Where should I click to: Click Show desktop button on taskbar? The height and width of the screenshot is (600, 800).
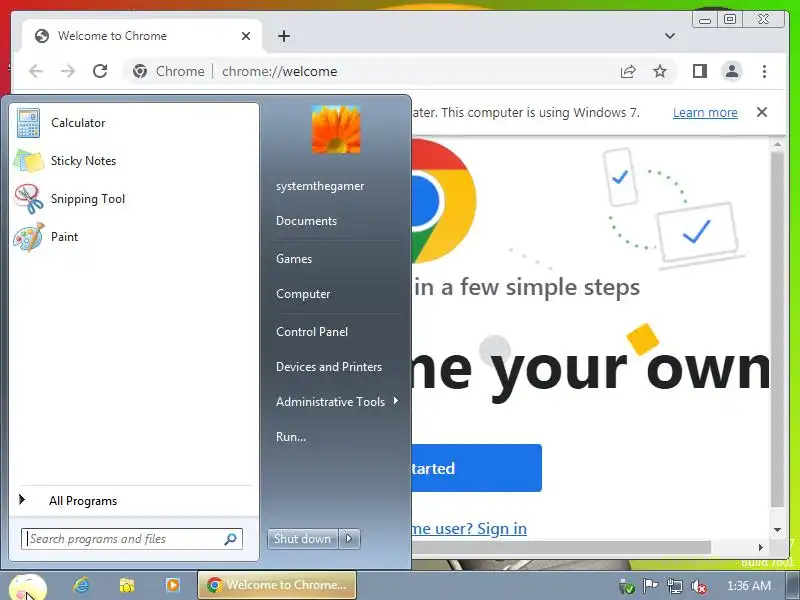[794, 586]
